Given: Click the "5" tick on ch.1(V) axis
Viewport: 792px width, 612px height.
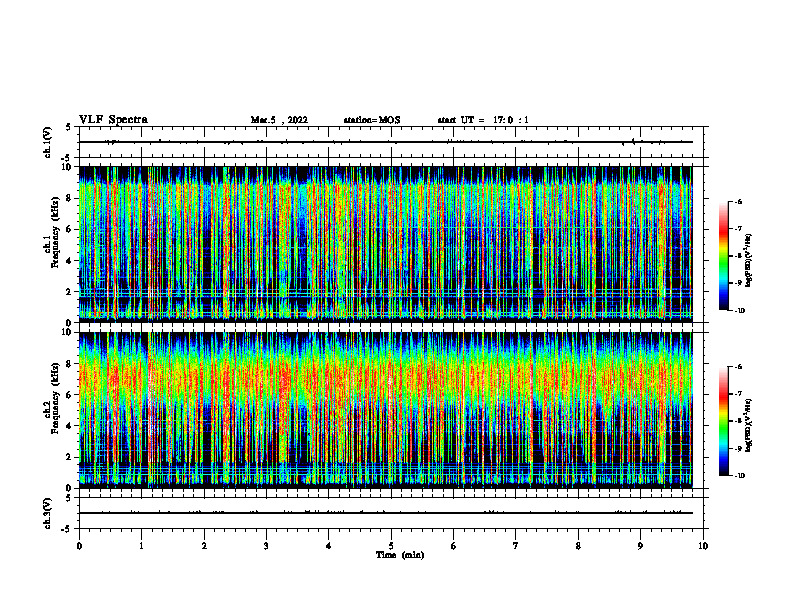Looking at the screenshot, I should pyautogui.click(x=70, y=127).
